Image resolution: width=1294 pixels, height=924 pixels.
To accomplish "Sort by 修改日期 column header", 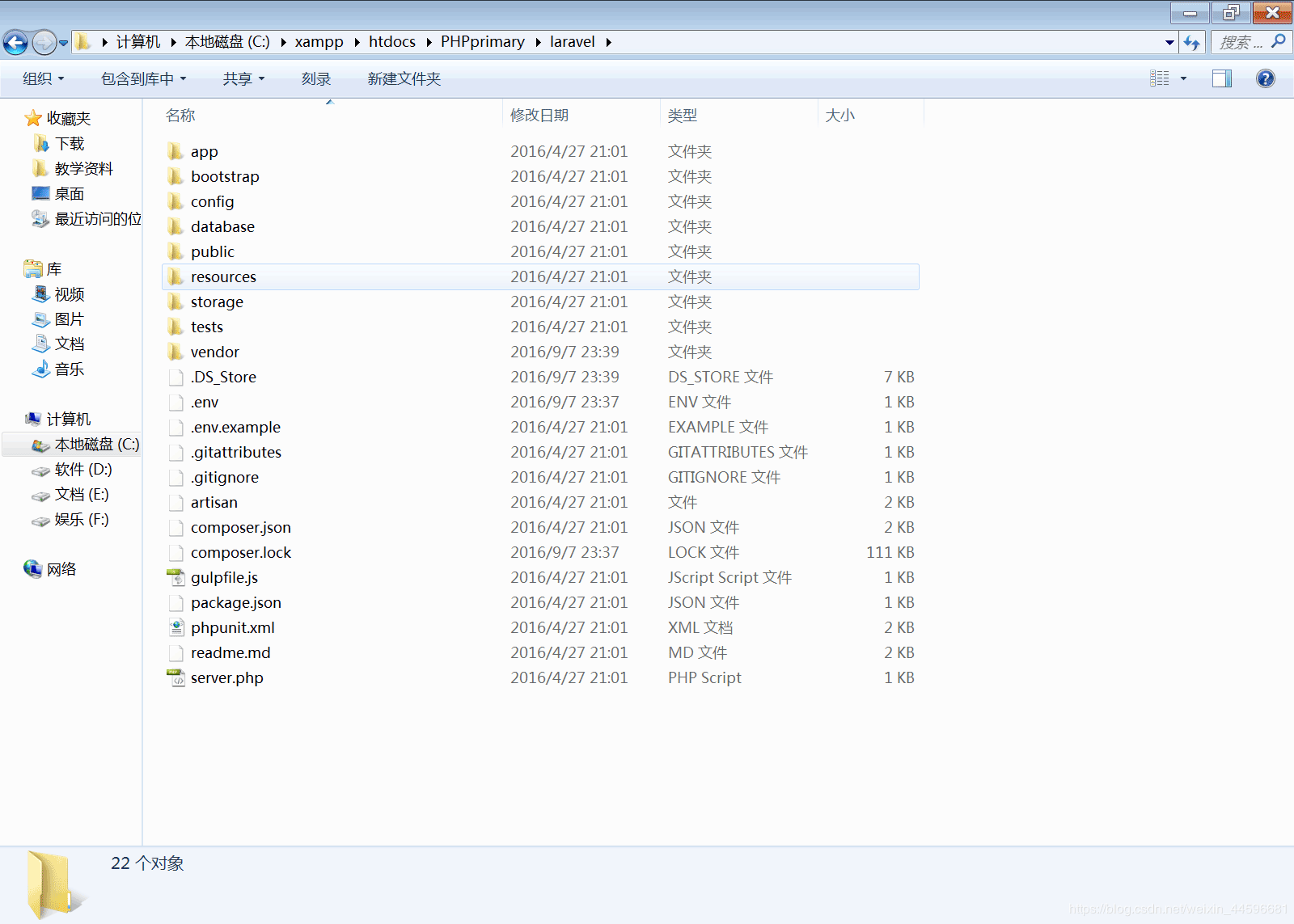I will [x=539, y=116].
